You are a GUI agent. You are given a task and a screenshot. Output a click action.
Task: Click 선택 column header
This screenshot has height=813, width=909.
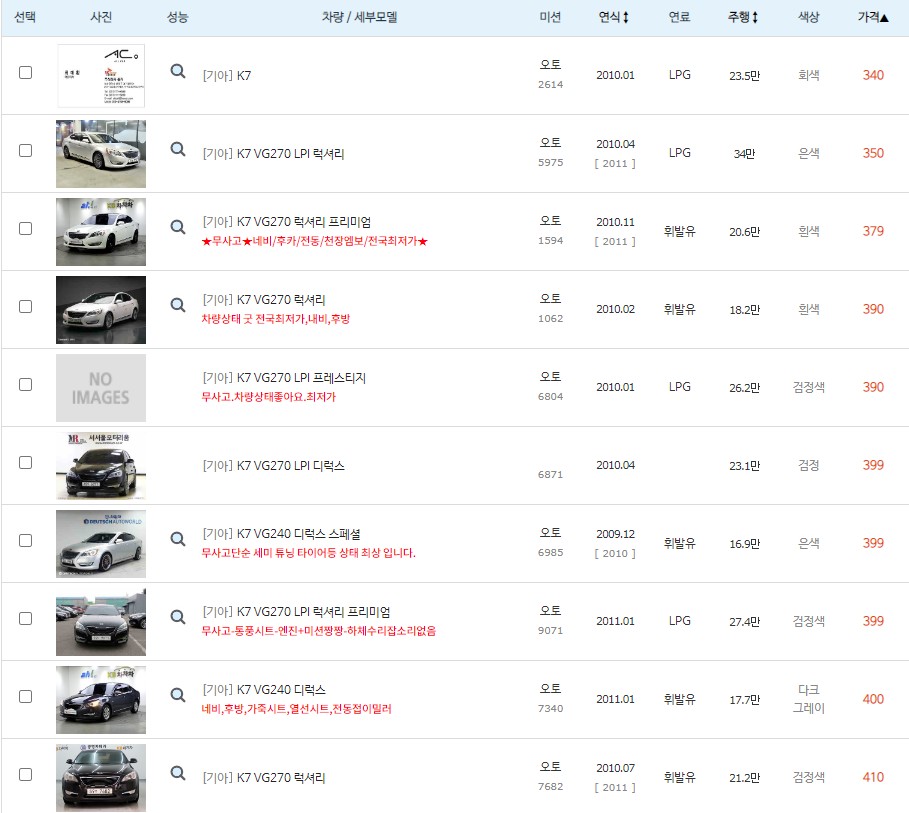(x=25, y=17)
